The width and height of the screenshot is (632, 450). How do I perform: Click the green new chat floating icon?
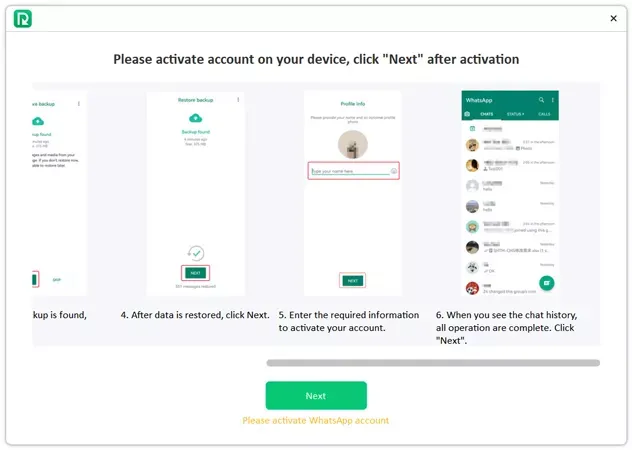(547, 283)
